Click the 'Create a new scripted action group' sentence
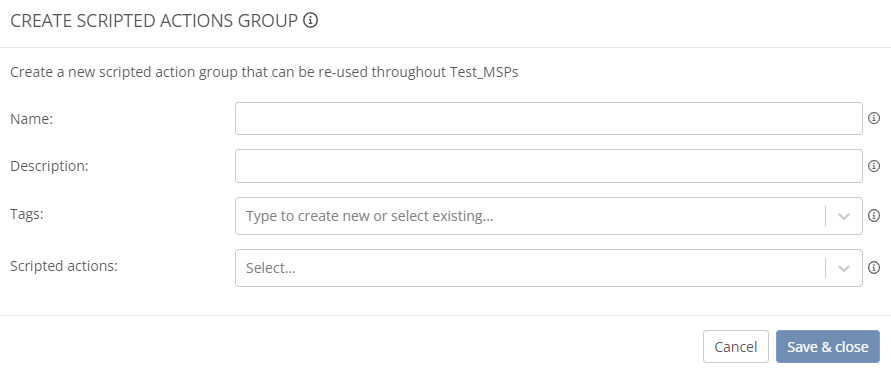Viewport: 891px width, 369px height. point(265,73)
